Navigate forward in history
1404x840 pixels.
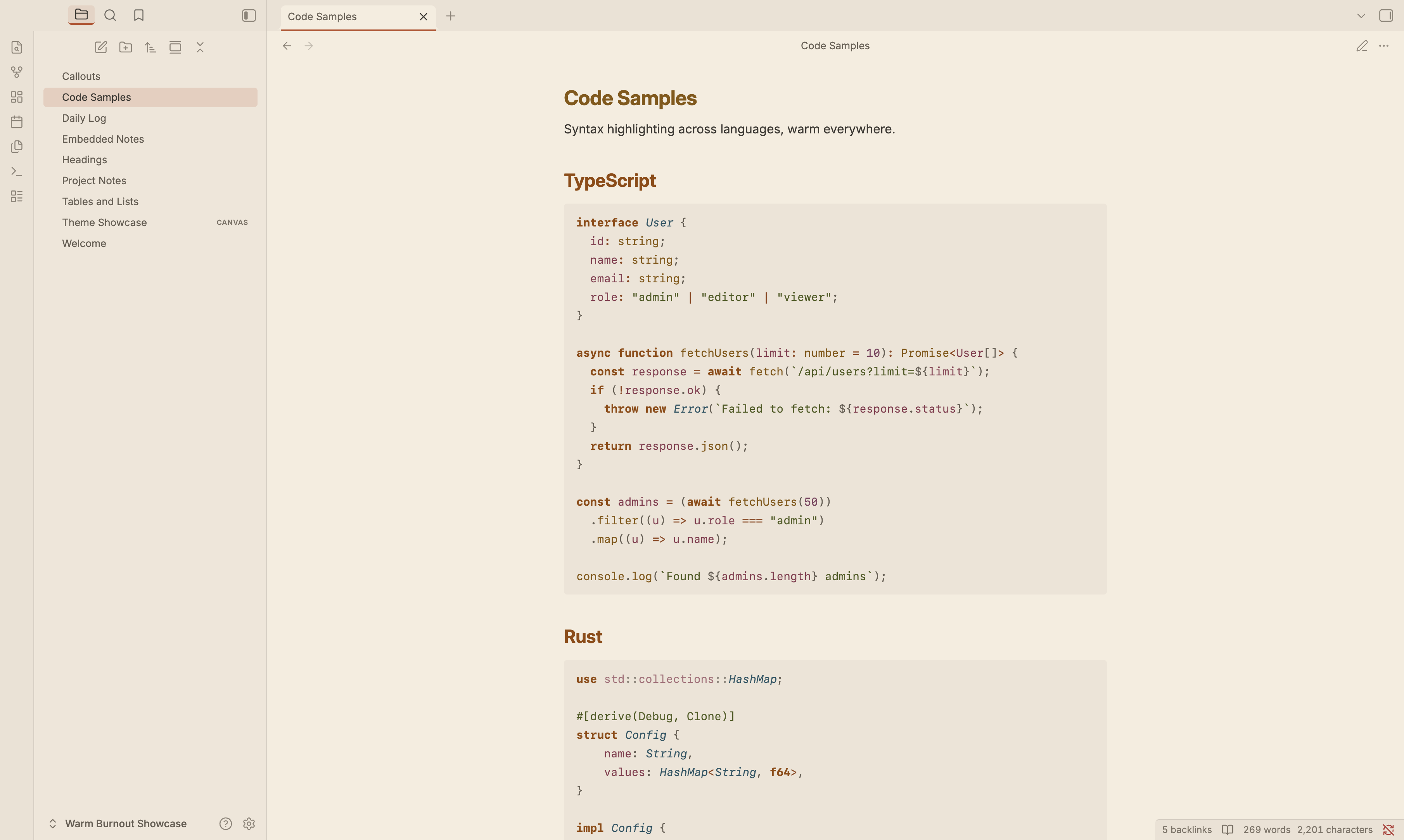[x=309, y=46]
